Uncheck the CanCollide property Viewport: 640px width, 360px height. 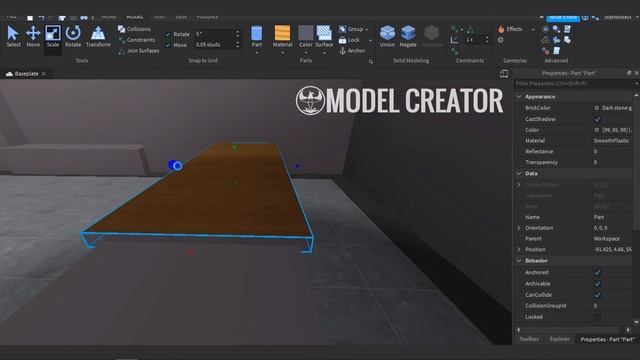coord(597,295)
